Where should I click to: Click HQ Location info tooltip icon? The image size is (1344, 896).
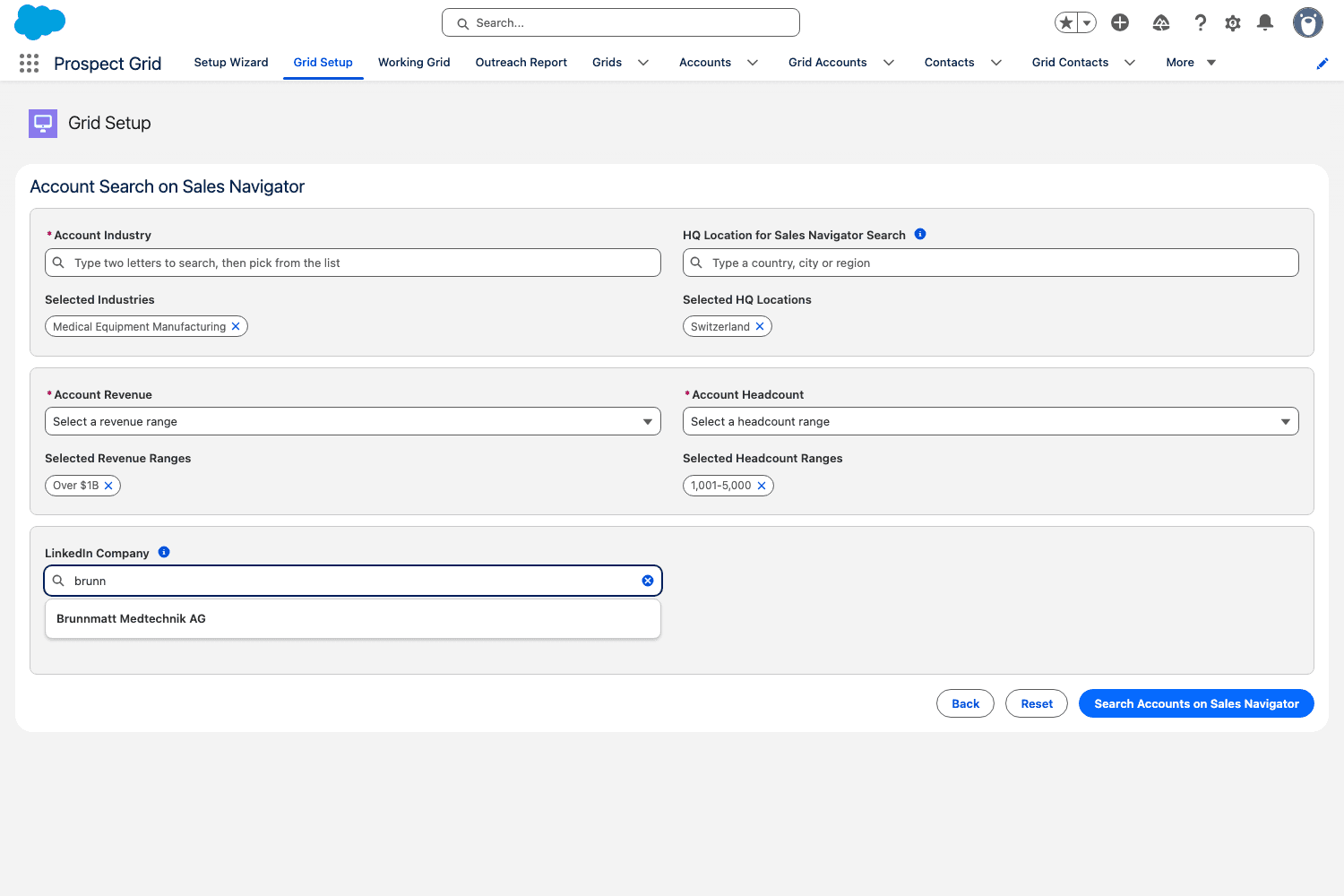click(920, 234)
